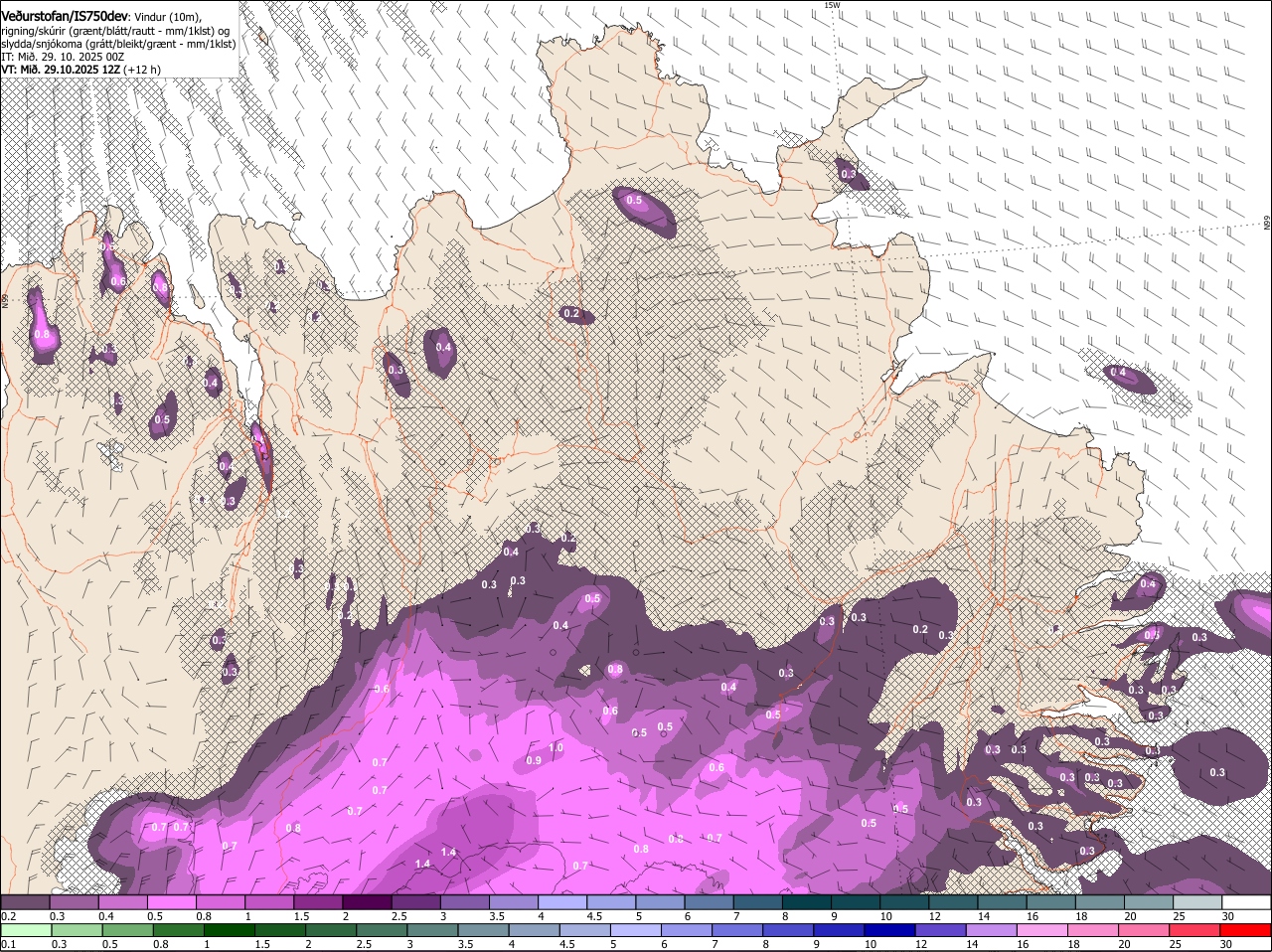The width and height of the screenshot is (1272, 952).
Task: Click the upper legend swatch starting at 12
Action: [954, 901]
